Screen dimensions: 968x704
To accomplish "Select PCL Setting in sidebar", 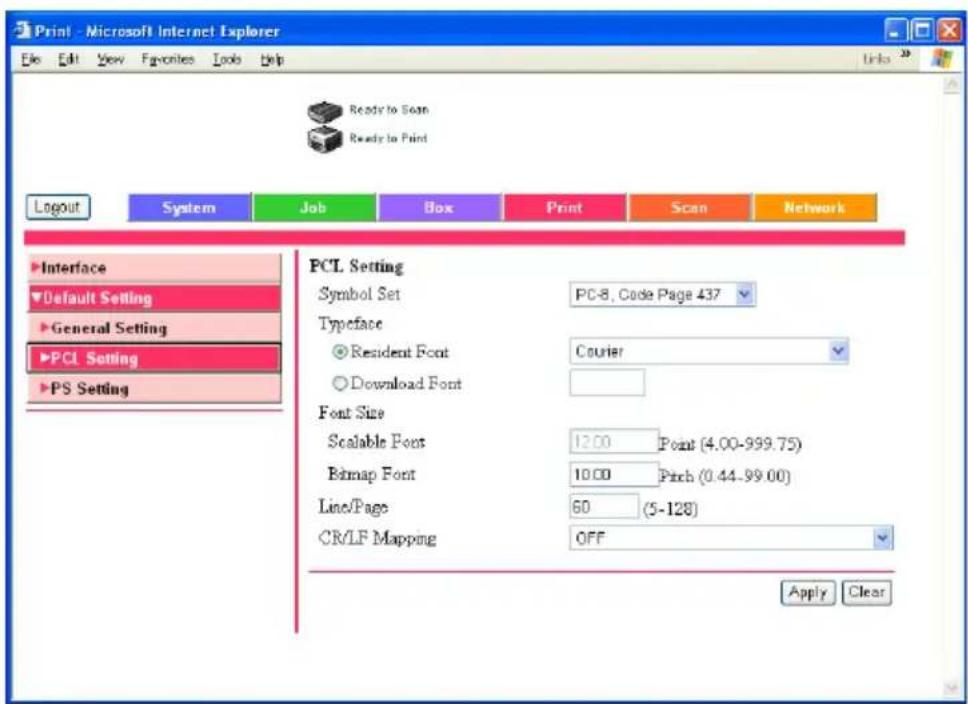I will coord(154,358).
